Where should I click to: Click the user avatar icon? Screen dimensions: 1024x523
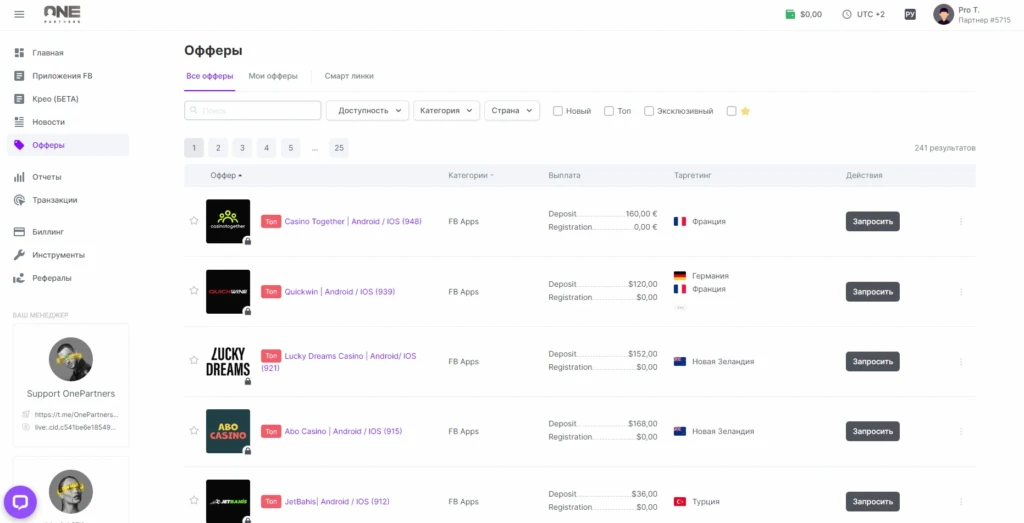[x=943, y=14]
